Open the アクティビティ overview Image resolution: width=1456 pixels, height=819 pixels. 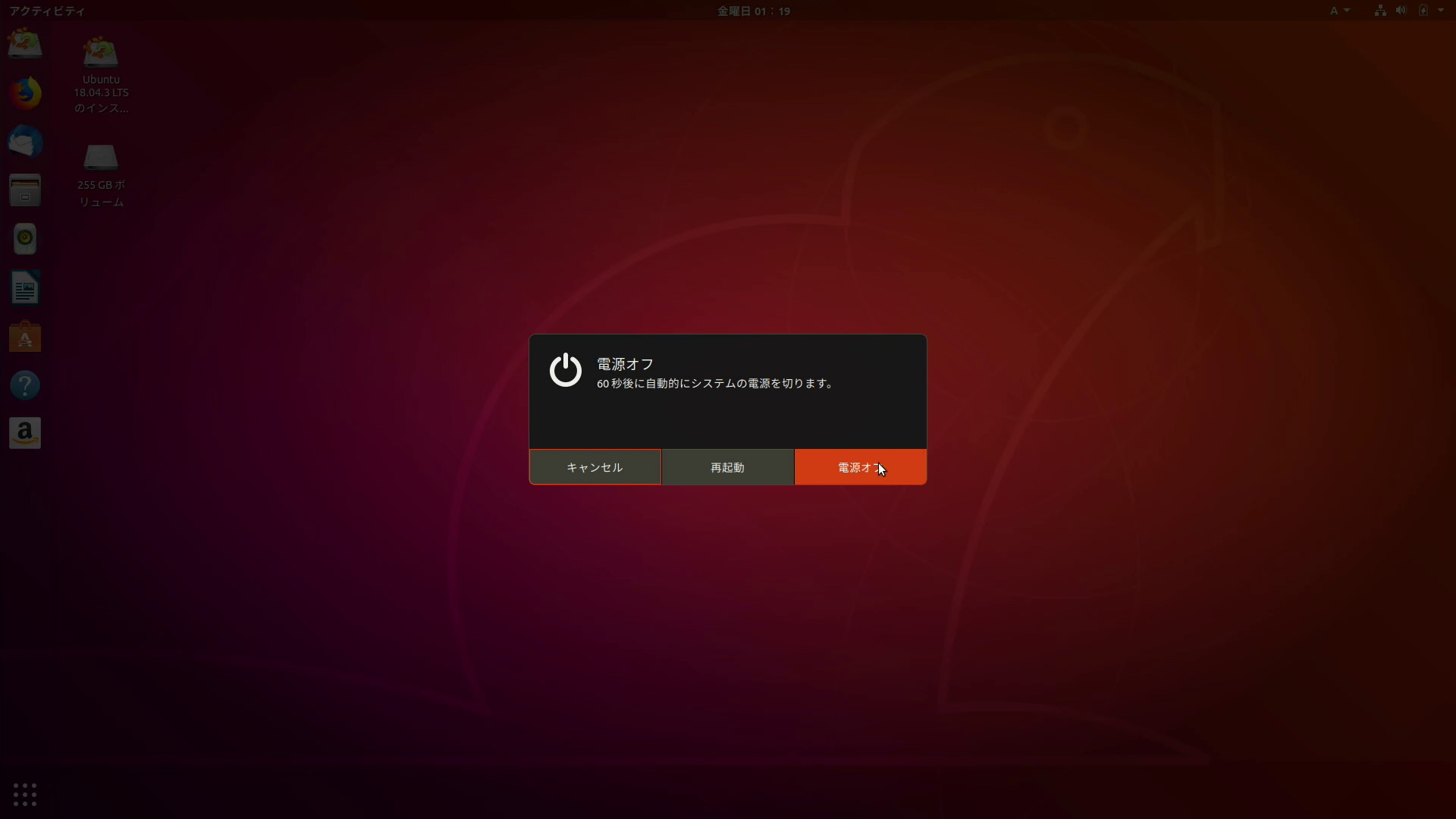pos(47,11)
